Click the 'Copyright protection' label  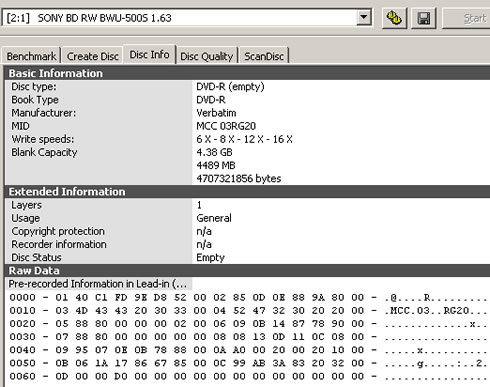[58, 231]
